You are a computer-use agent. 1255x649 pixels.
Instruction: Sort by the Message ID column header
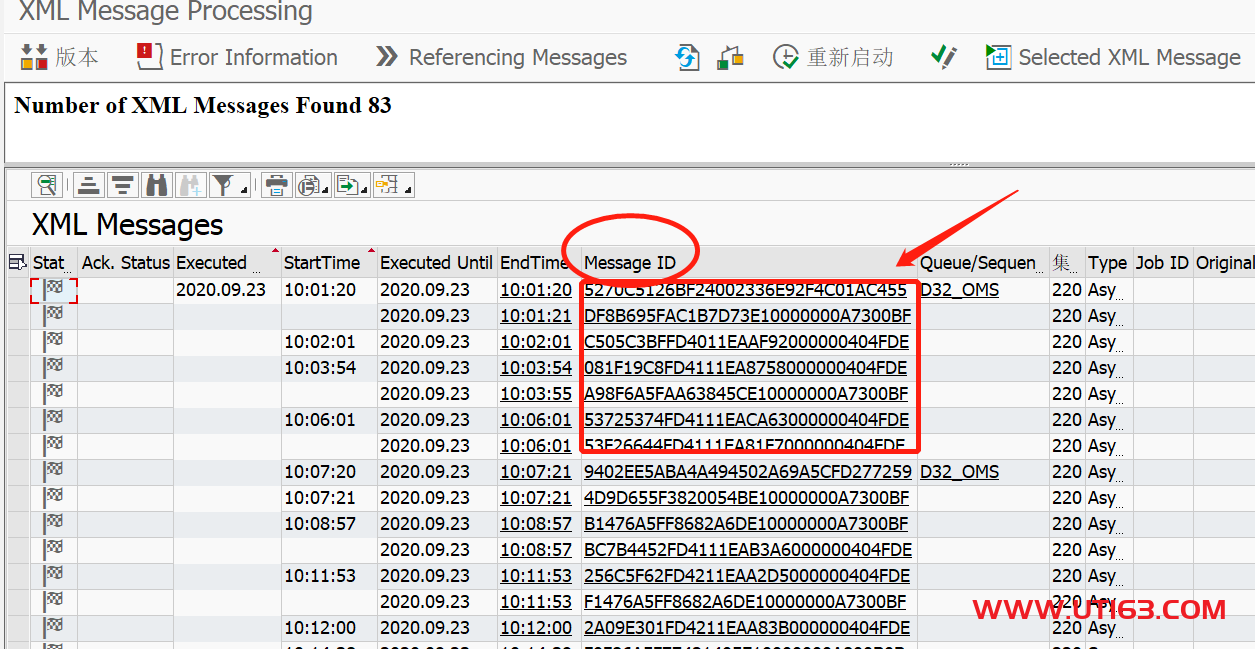pyautogui.click(x=633, y=262)
